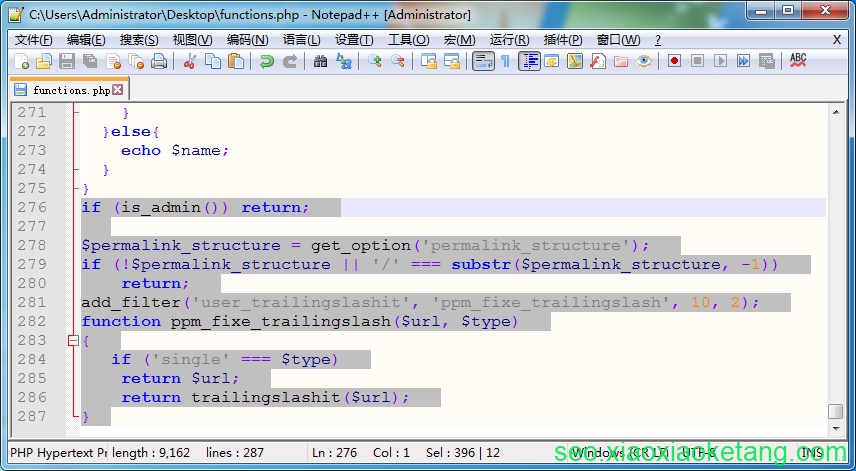Open the 编辑(E) menu
The width and height of the screenshot is (856, 471).
pos(86,40)
